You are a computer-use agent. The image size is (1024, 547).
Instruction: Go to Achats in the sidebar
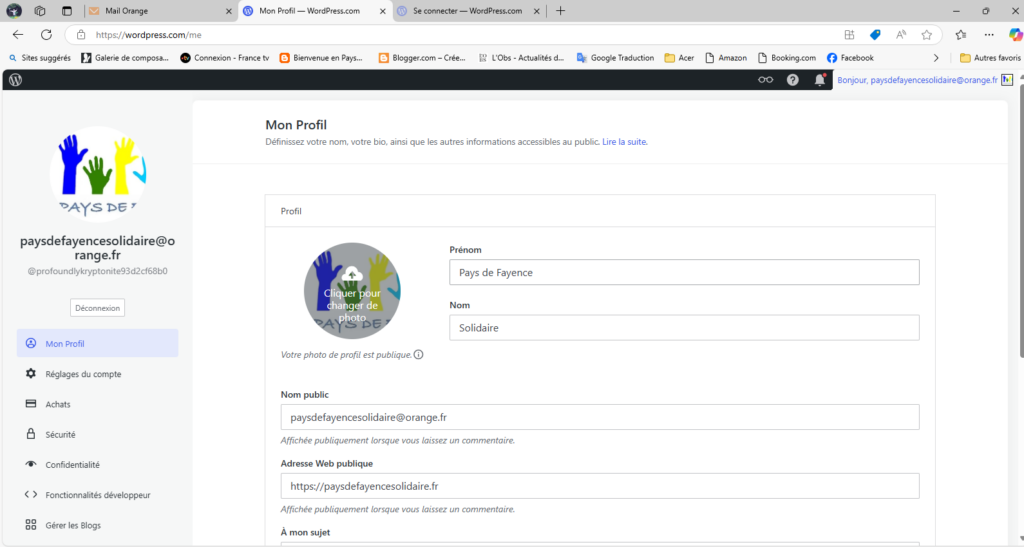[x=58, y=404]
